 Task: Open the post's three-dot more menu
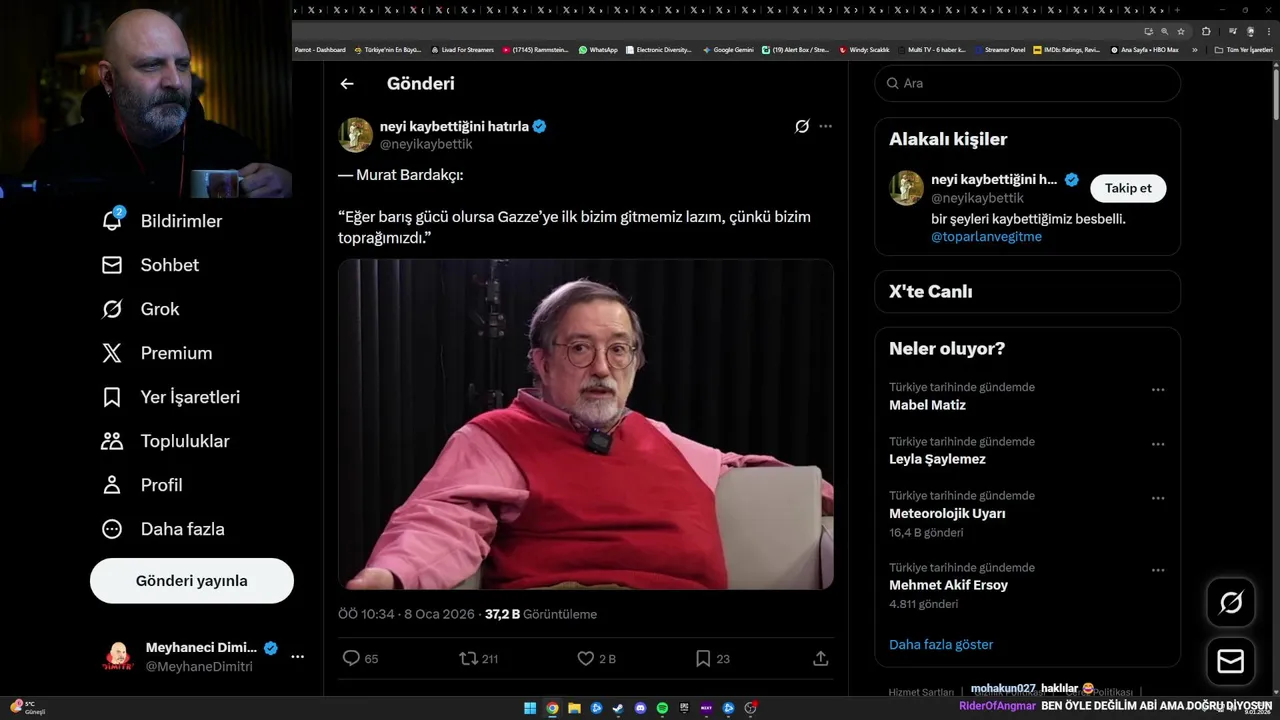coord(825,126)
